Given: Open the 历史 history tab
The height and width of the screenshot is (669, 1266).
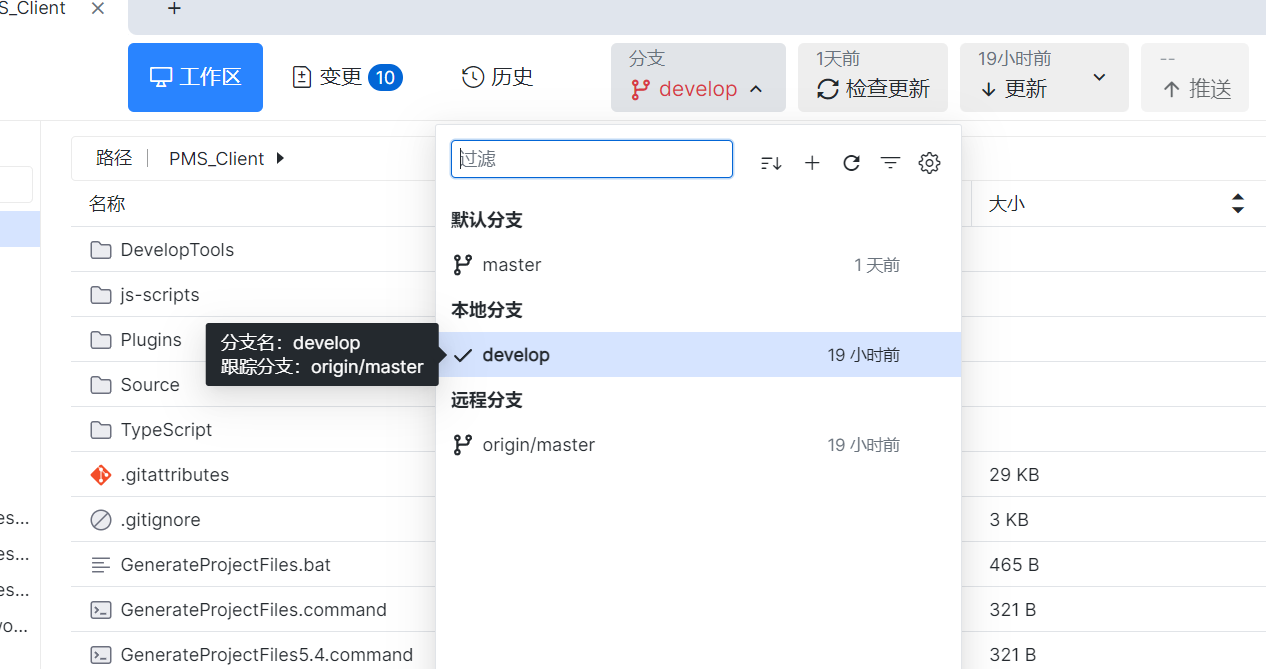Looking at the screenshot, I should (497, 77).
